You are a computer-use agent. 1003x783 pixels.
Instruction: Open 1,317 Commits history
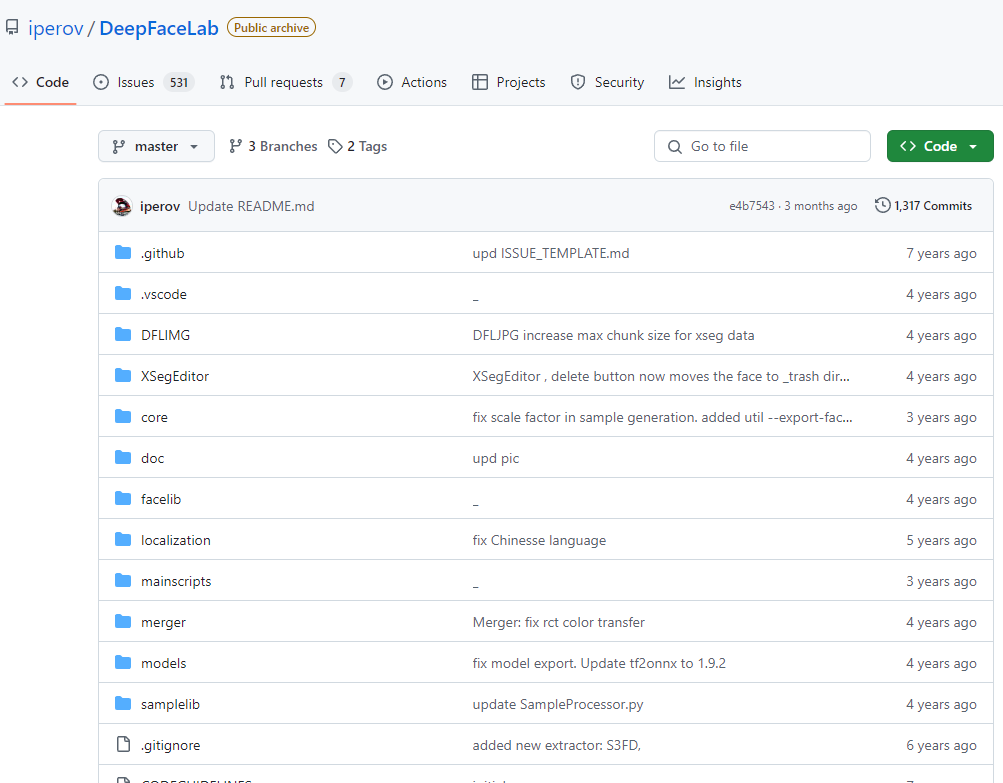[x=924, y=205]
